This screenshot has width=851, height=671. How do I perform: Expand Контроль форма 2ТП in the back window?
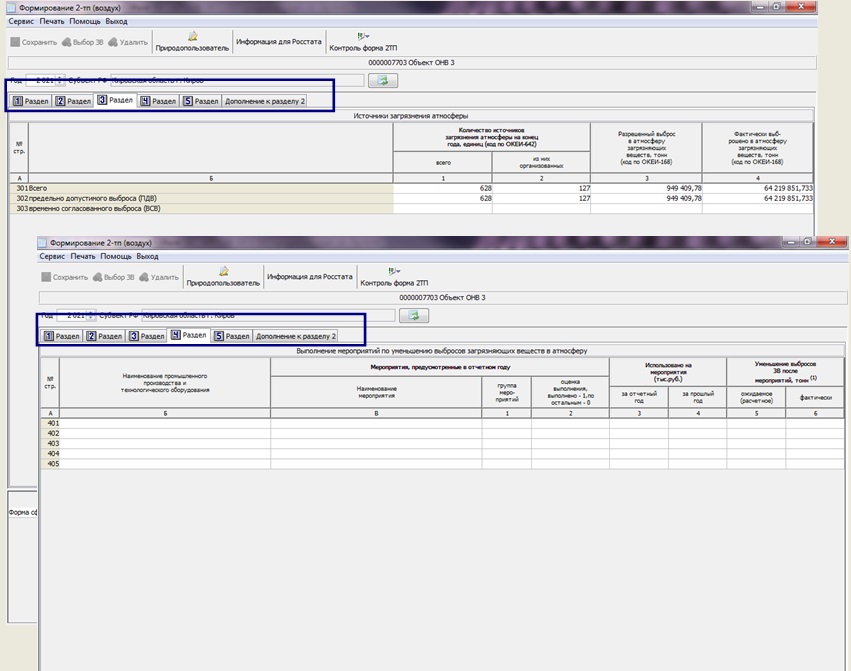tap(364, 36)
